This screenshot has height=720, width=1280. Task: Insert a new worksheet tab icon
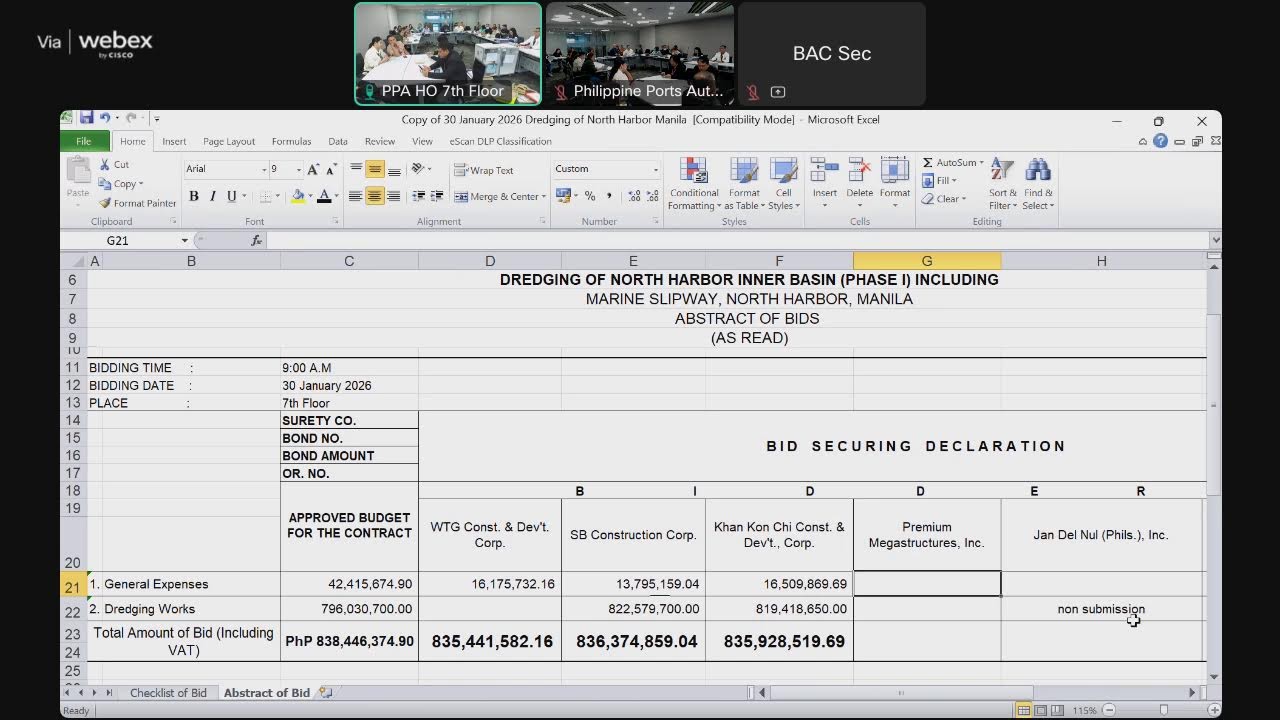(325, 692)
